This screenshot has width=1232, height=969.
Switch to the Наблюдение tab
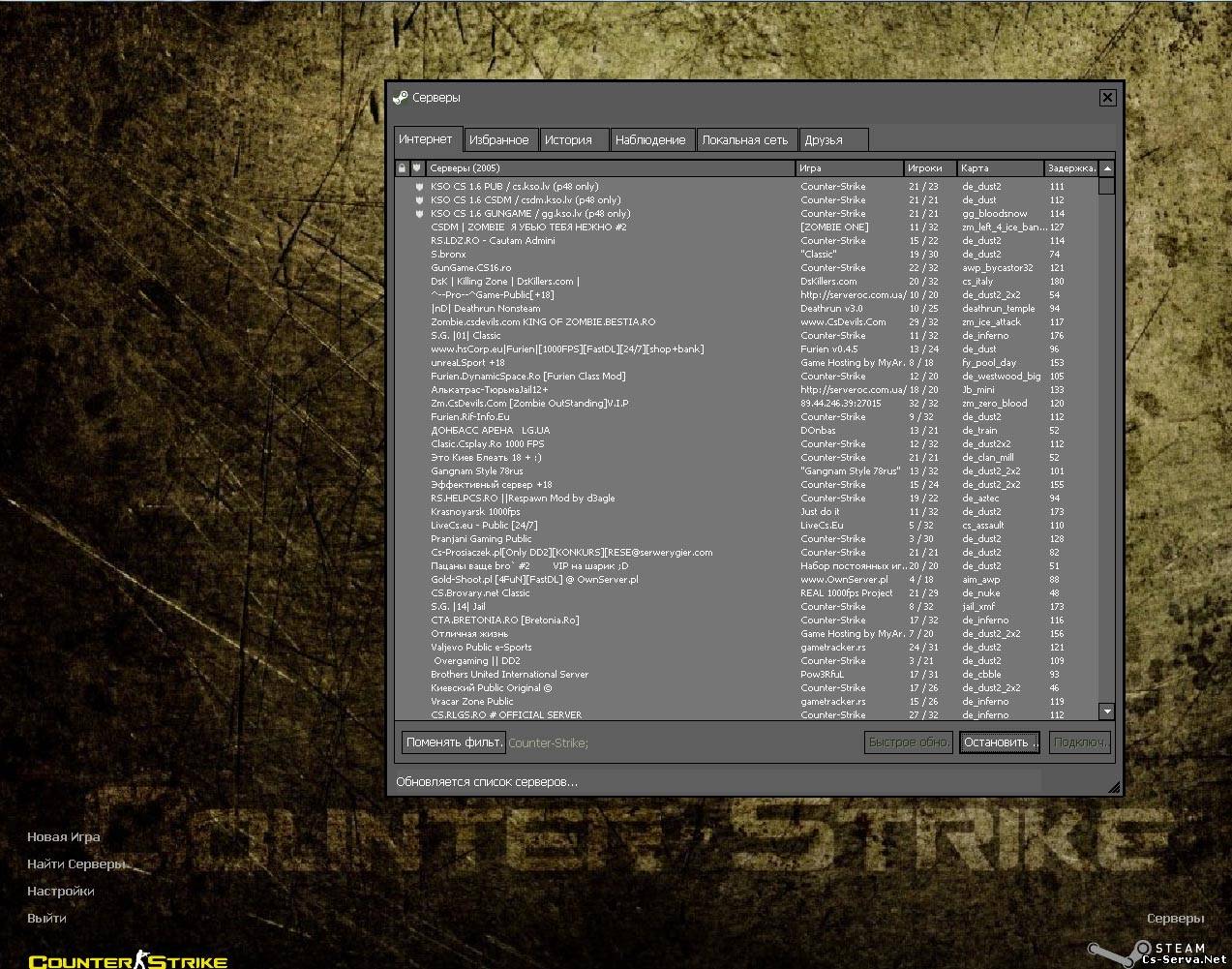[x=652, y=140]
